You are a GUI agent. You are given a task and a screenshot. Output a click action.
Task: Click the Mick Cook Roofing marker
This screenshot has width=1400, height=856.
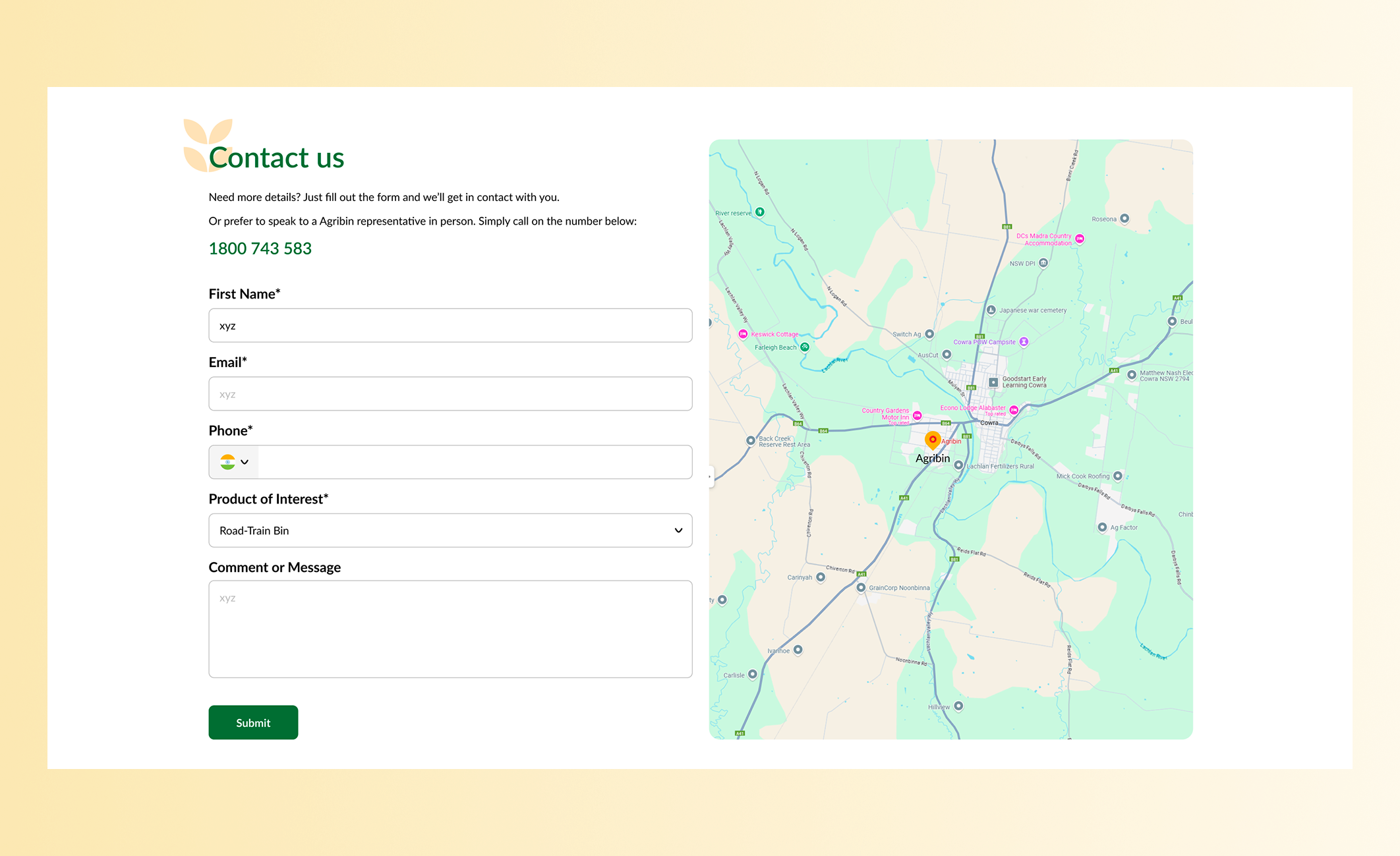point(1117,476)
